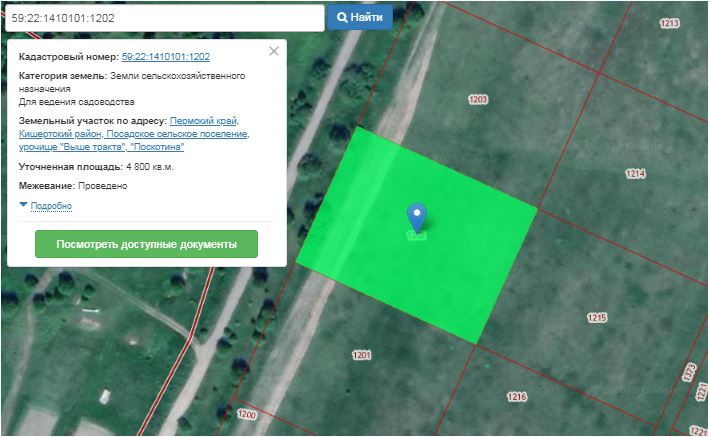The width and height of the screenshot is (709, 437).
Task: Click parcel label 1373 on the map
Action: (688, 371)
